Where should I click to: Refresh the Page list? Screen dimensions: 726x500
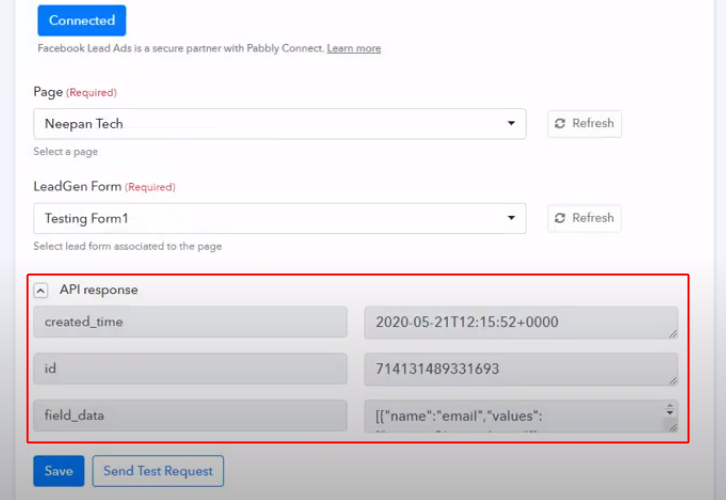pos(584,124)
